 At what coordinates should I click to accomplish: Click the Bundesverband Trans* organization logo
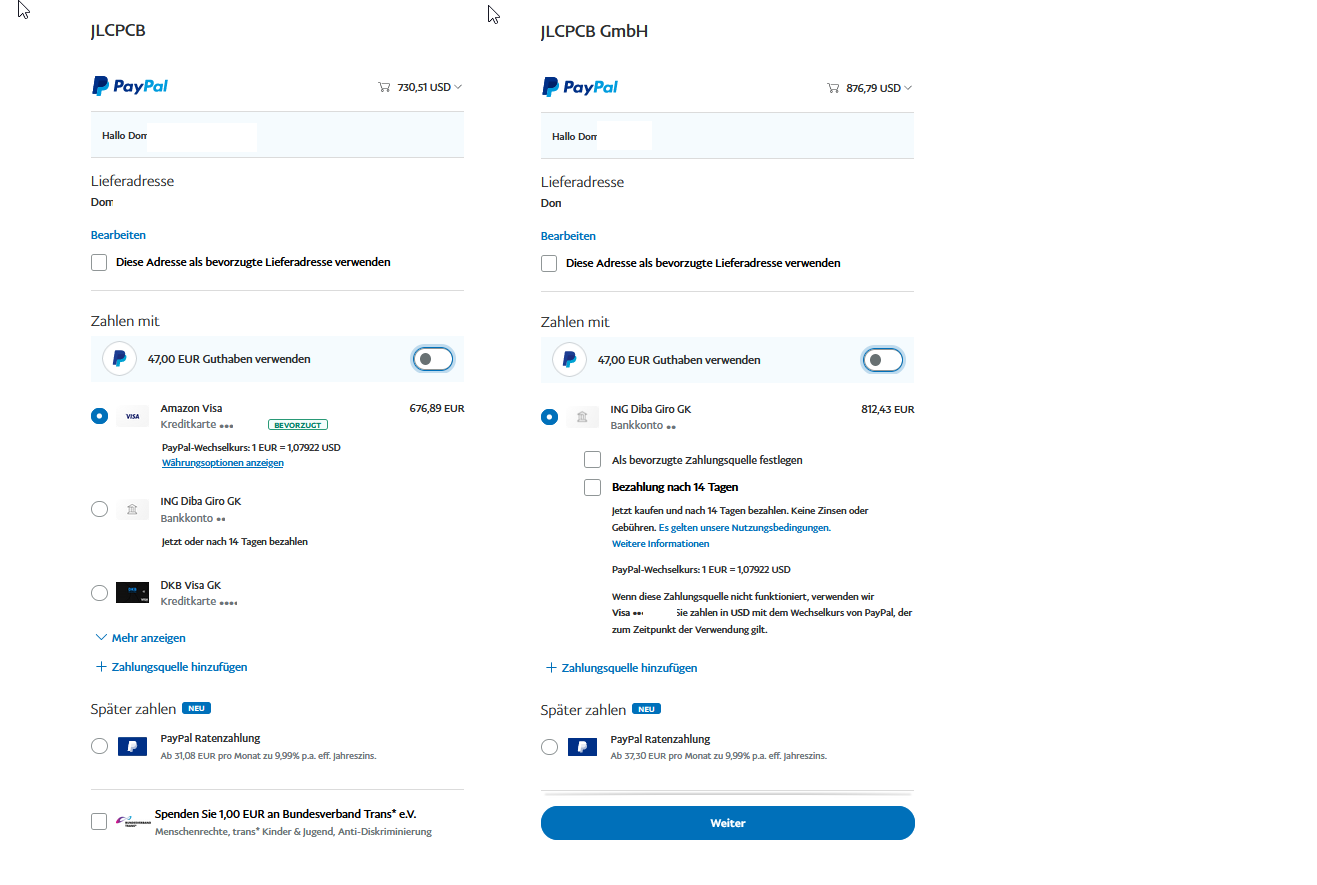[x=132, y=822]
